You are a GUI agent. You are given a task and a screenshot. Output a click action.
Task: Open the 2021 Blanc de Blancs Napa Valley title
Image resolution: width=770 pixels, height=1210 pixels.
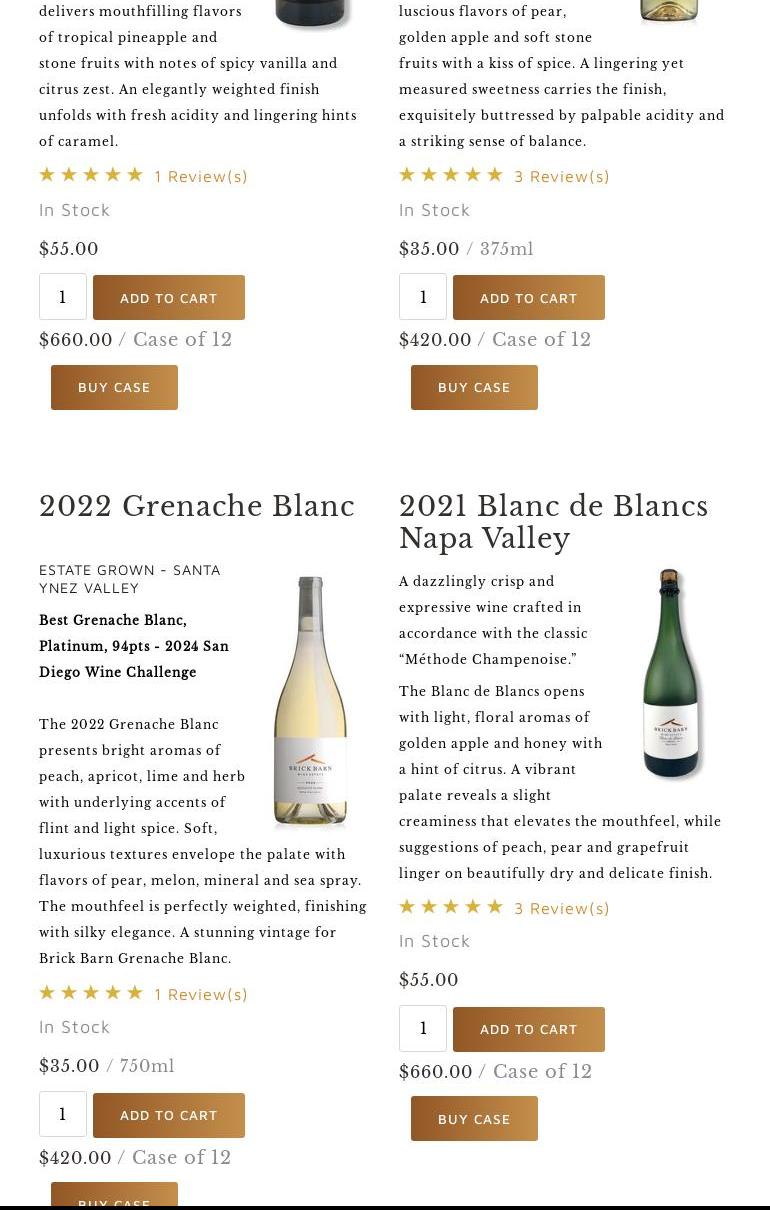(x=553, y=522)
